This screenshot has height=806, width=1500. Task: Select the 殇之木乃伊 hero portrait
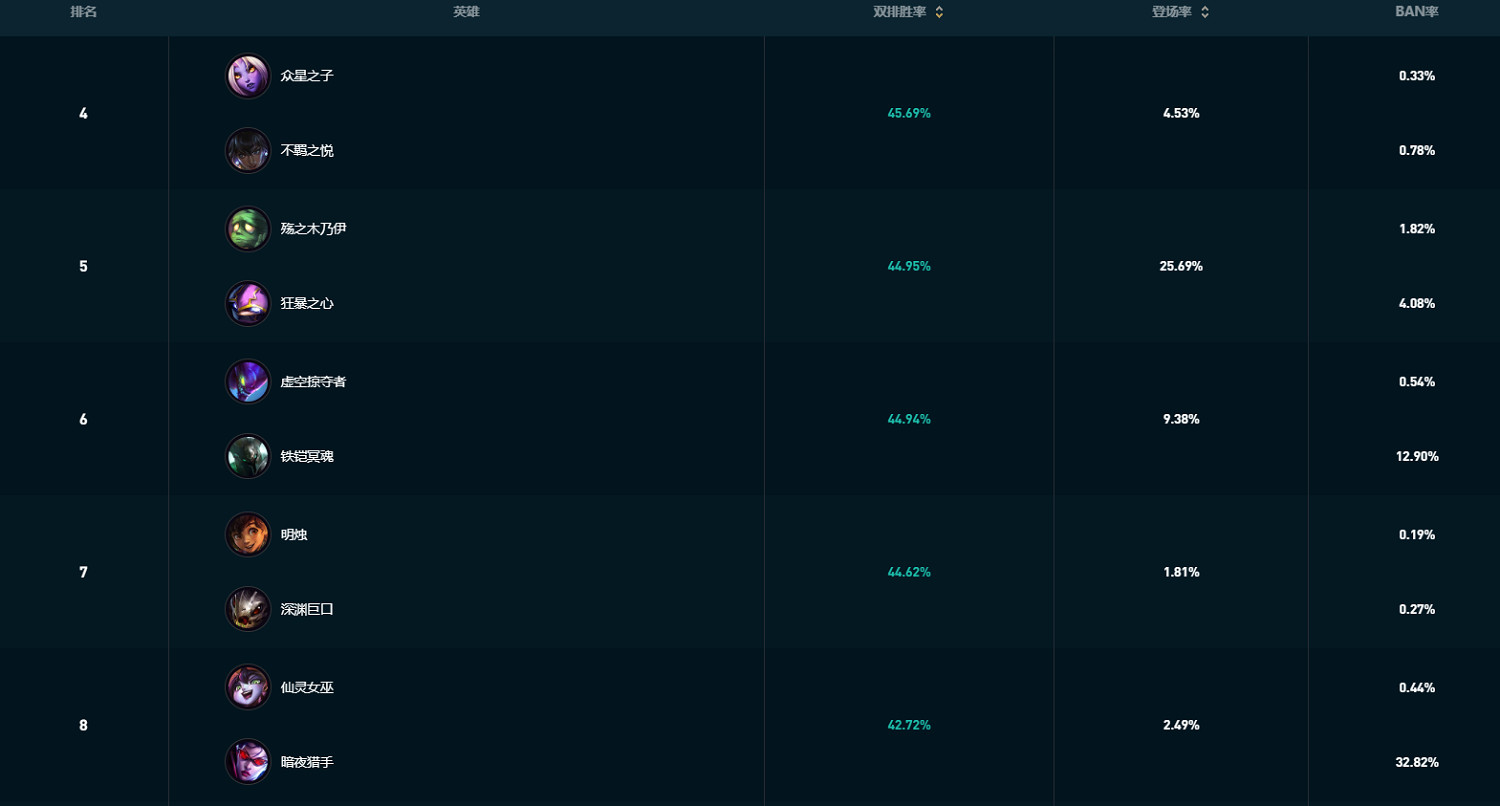(x=248, y=229)
